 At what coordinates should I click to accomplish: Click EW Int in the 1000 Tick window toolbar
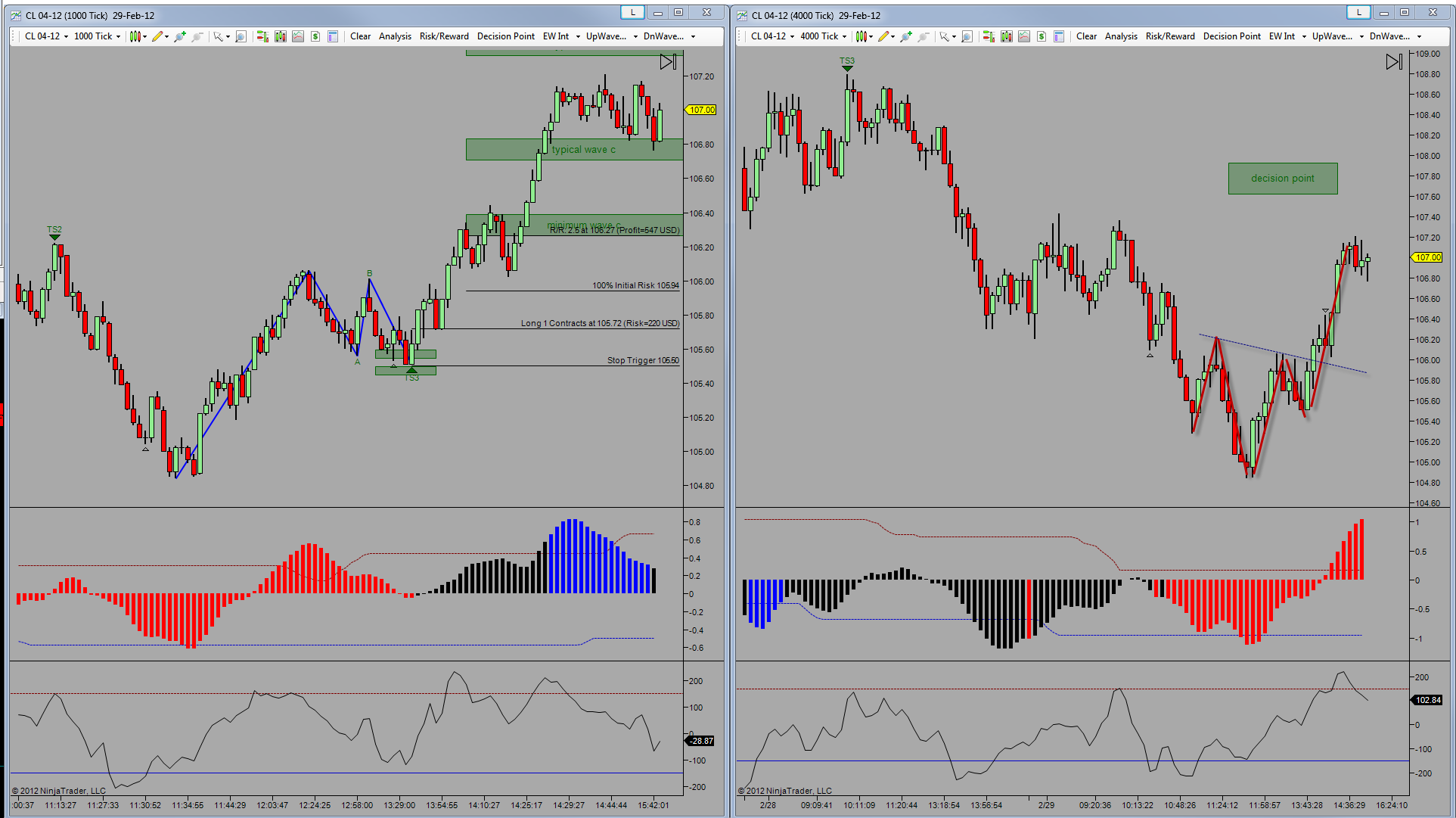556,36
